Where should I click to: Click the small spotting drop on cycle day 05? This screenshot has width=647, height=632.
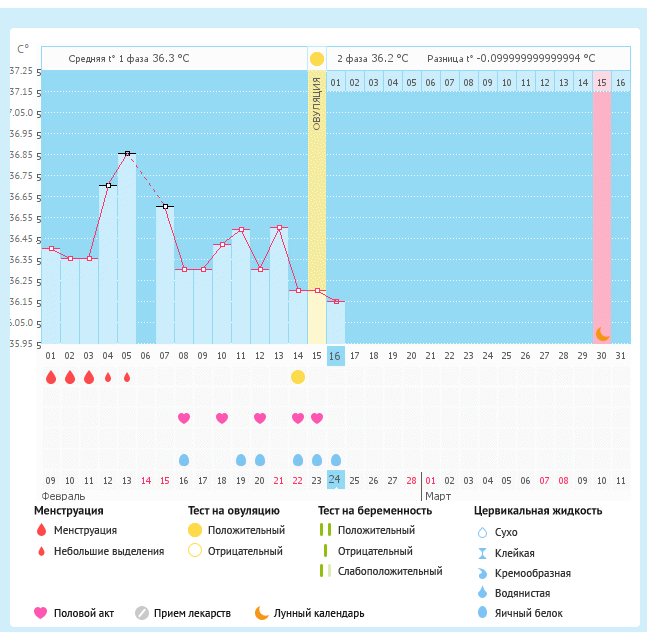tap(127, 378)
